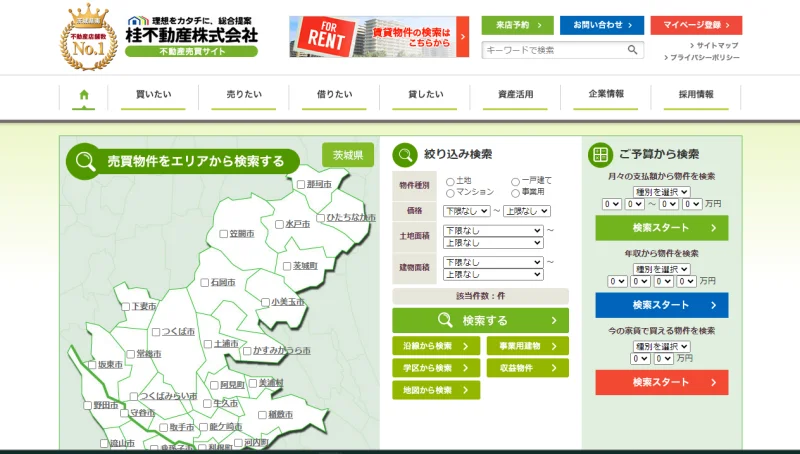Open 種別を選択 dropdown under 今の家賃

(661, 346)
